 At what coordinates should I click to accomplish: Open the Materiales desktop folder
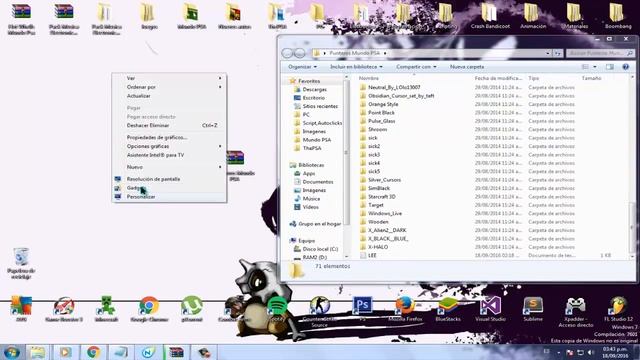(x=575, y=16)
